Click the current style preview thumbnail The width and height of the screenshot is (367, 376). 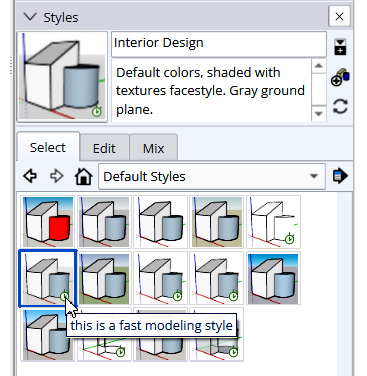(x=62, y=77)
